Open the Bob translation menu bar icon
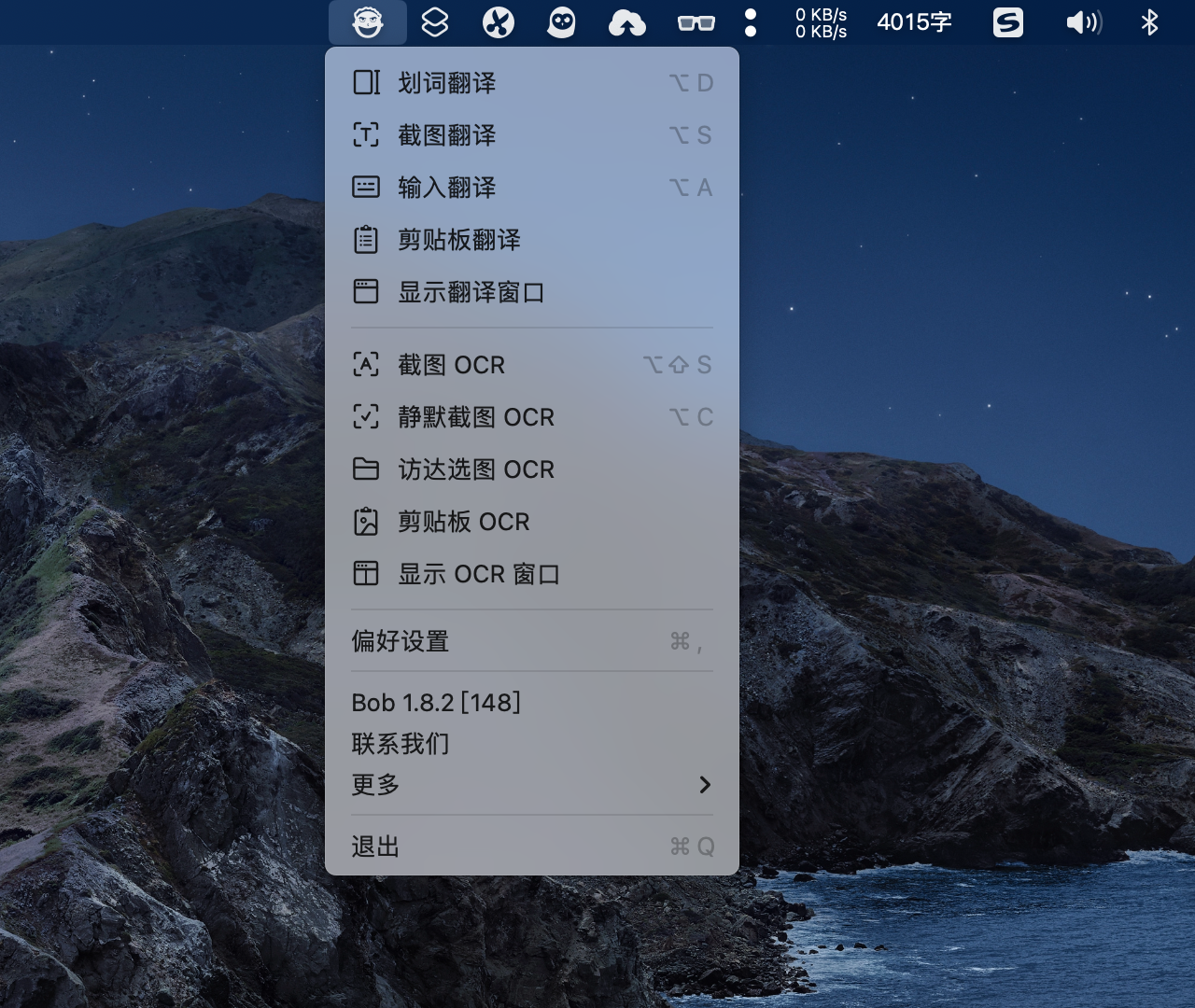 tap(367, 21)
